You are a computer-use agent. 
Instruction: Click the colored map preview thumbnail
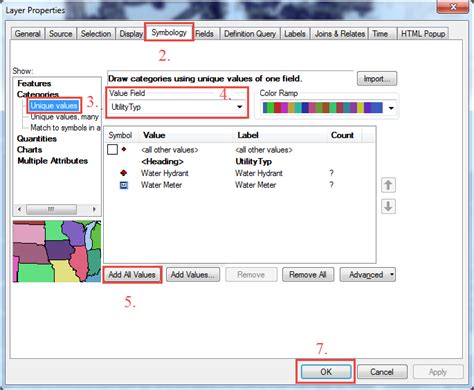(x=57, y=251)
